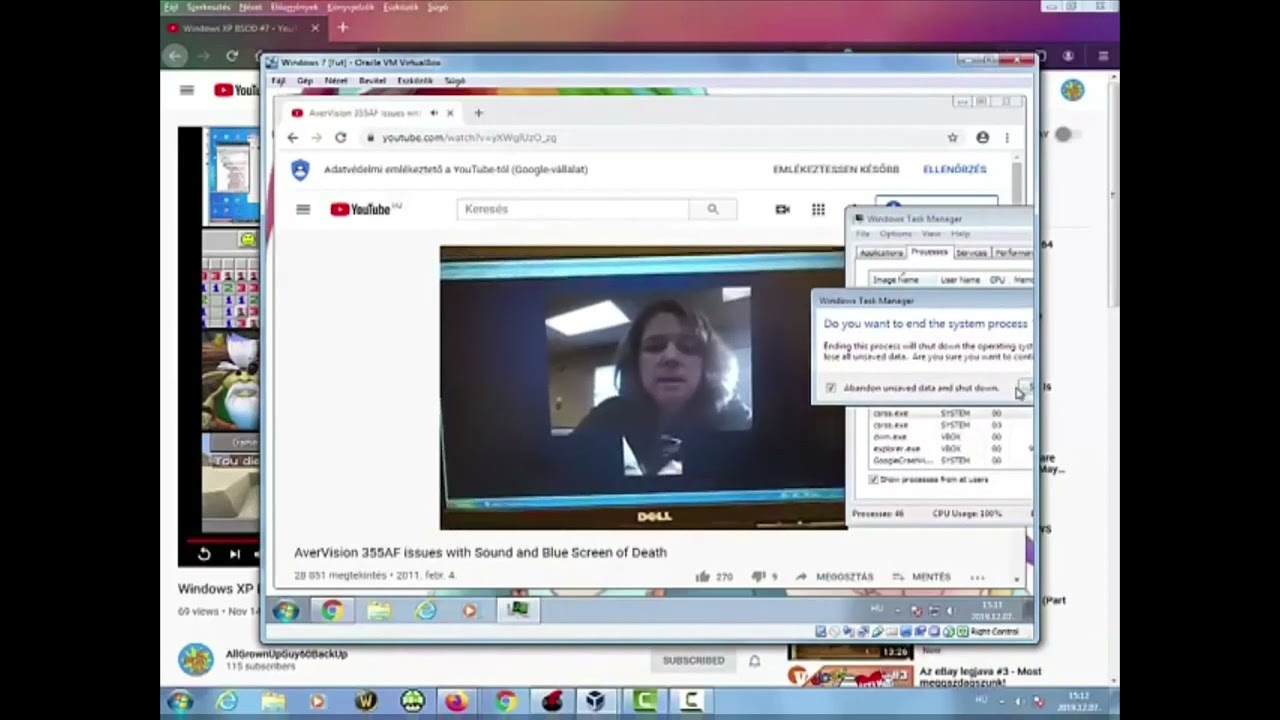Open the View menu in Task Manager
Viewport: 1280px width, 720px height.
[x=931, y=234]
